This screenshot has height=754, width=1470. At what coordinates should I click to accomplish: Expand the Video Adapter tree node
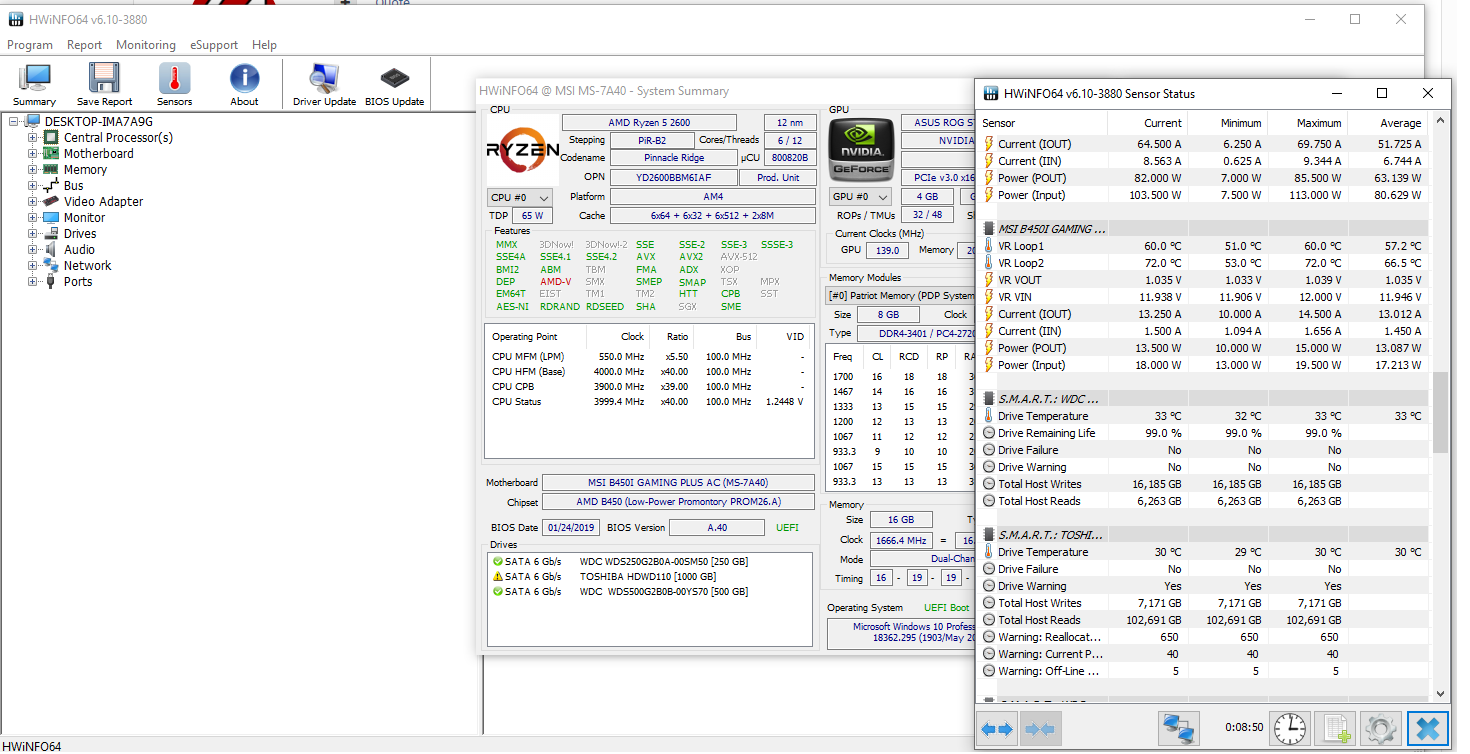click(32, 202)
